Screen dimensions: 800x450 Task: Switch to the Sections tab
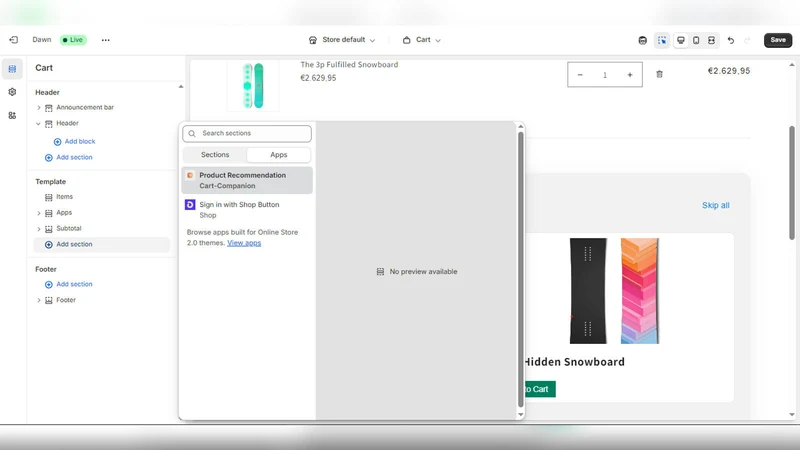[x=215, y=155]
